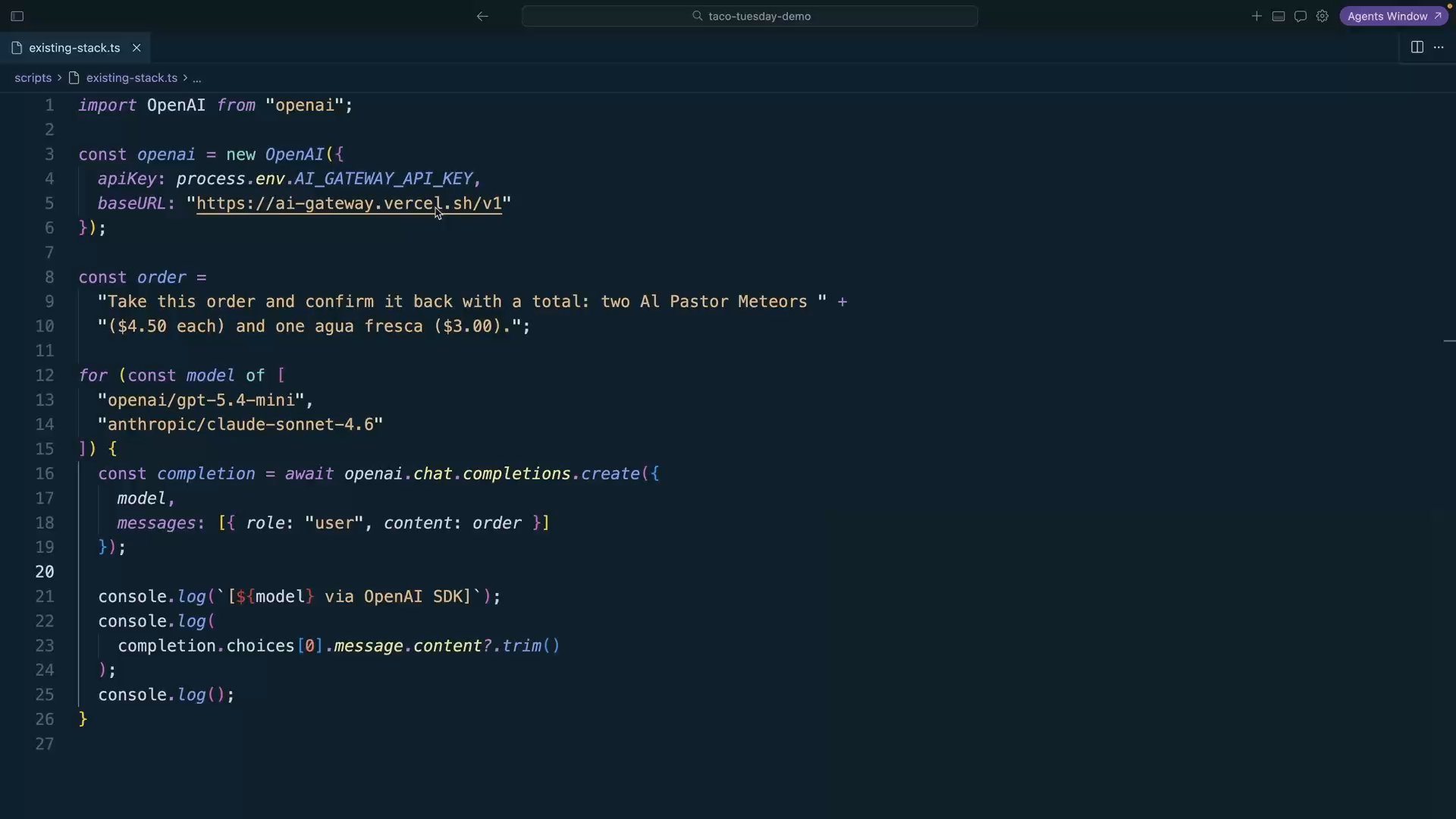Click the text "anthropic/claude-sonnet-4.6"
This screenshot has height=819, width=1456.
[x=240, y=425]
